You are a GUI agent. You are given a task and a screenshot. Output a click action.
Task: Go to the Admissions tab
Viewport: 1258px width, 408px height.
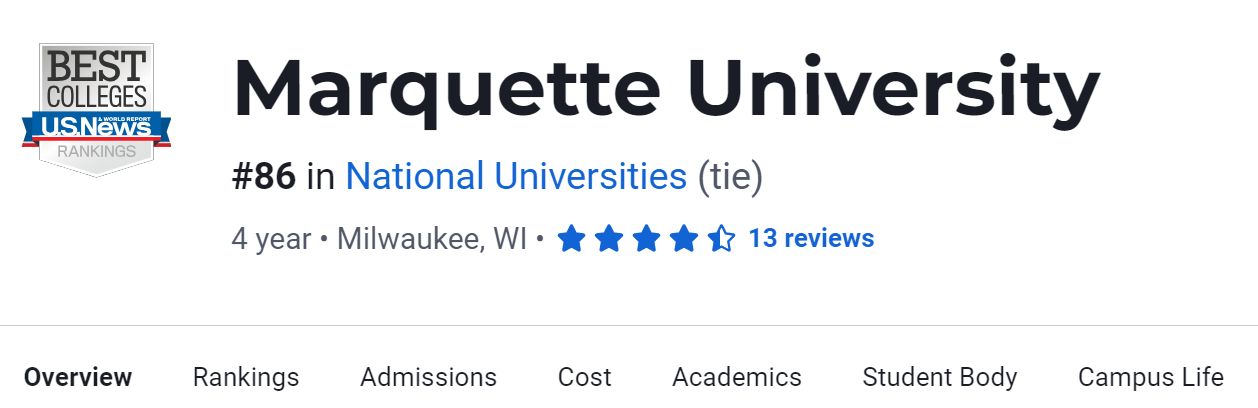[x=428, y=377]
